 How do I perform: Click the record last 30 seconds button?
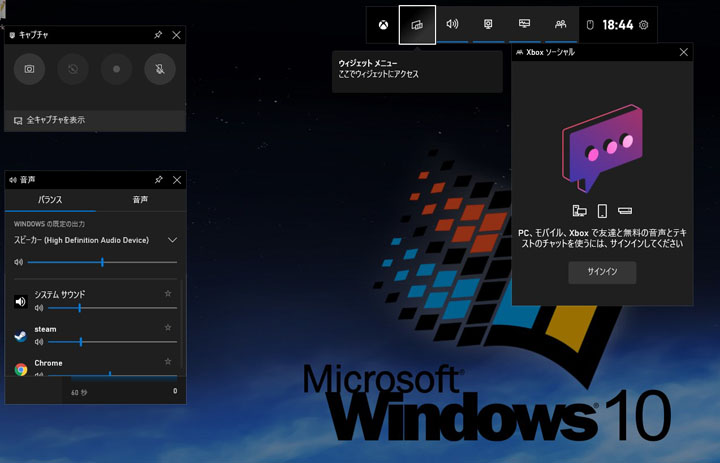(73, 69)
